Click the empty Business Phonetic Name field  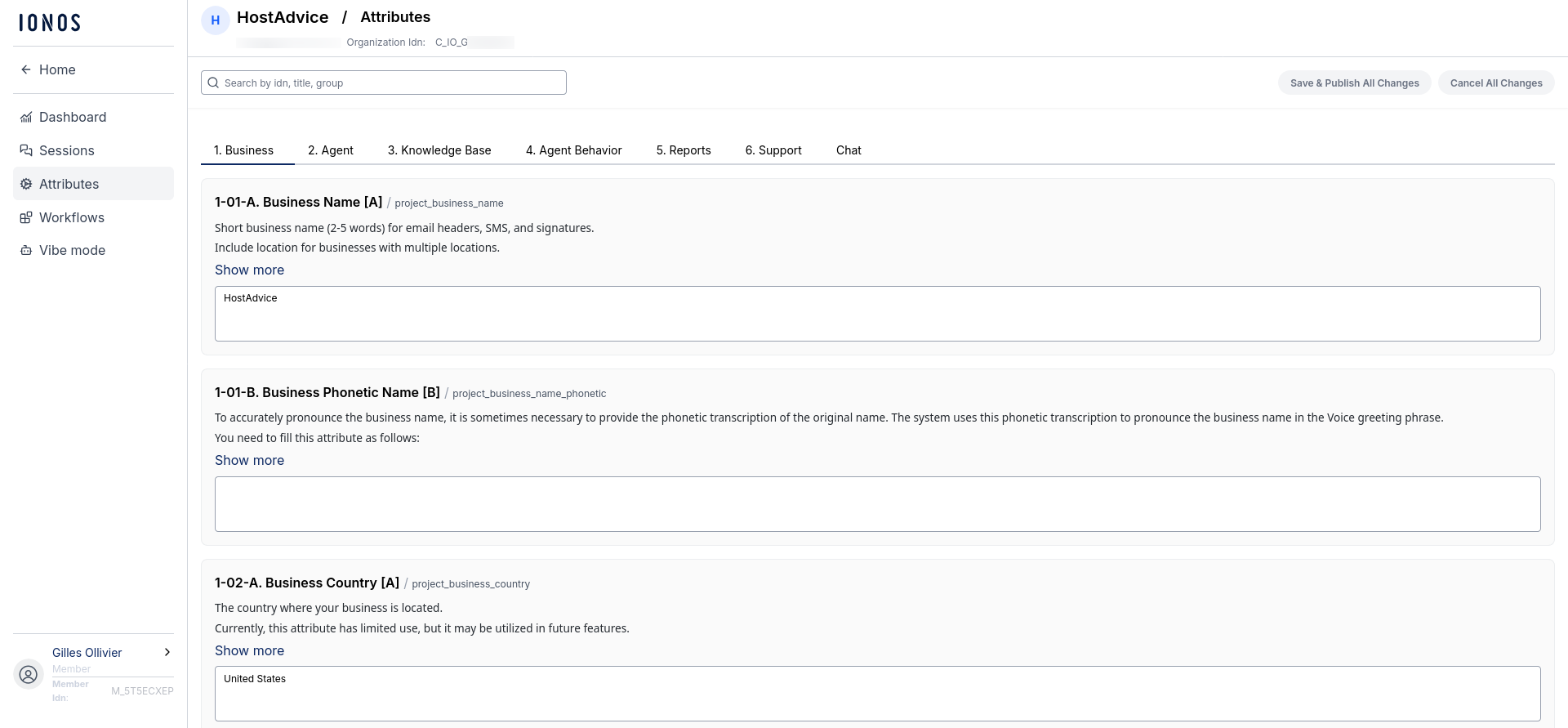point(878,504)
